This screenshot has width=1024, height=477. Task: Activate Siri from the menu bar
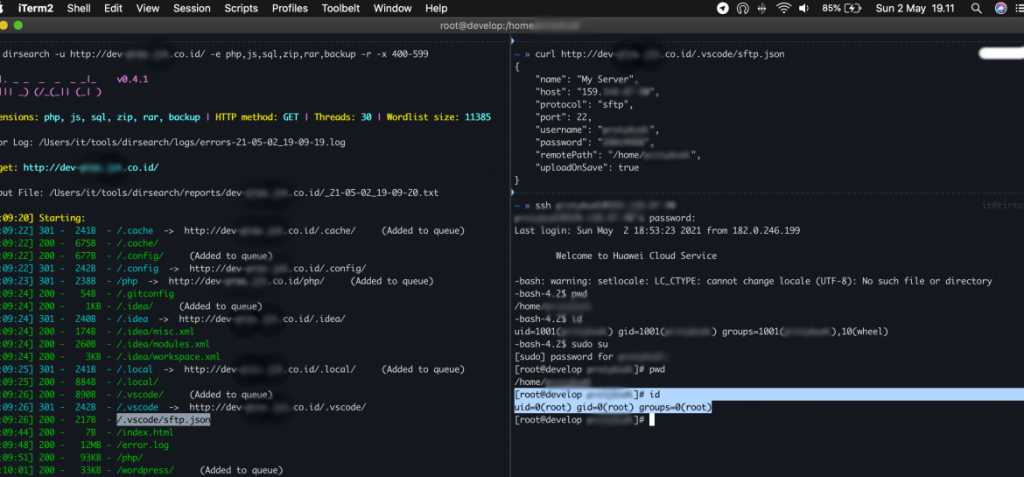coord(1000,8)
